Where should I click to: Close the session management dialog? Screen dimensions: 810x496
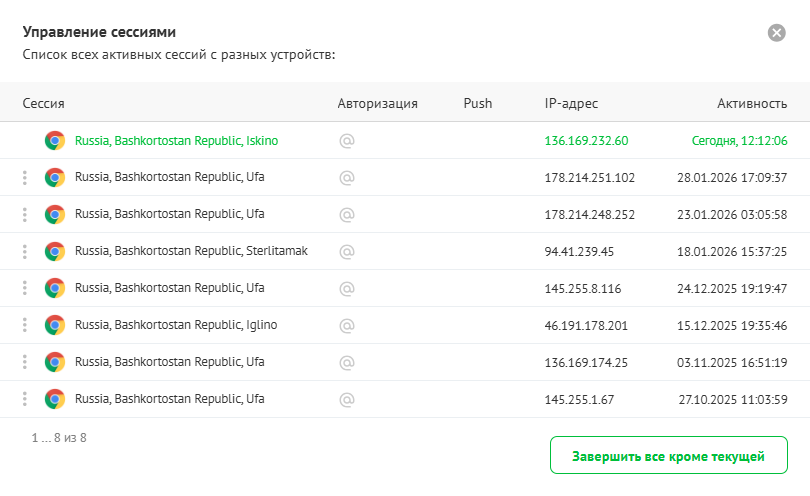(x=777, y=33)
